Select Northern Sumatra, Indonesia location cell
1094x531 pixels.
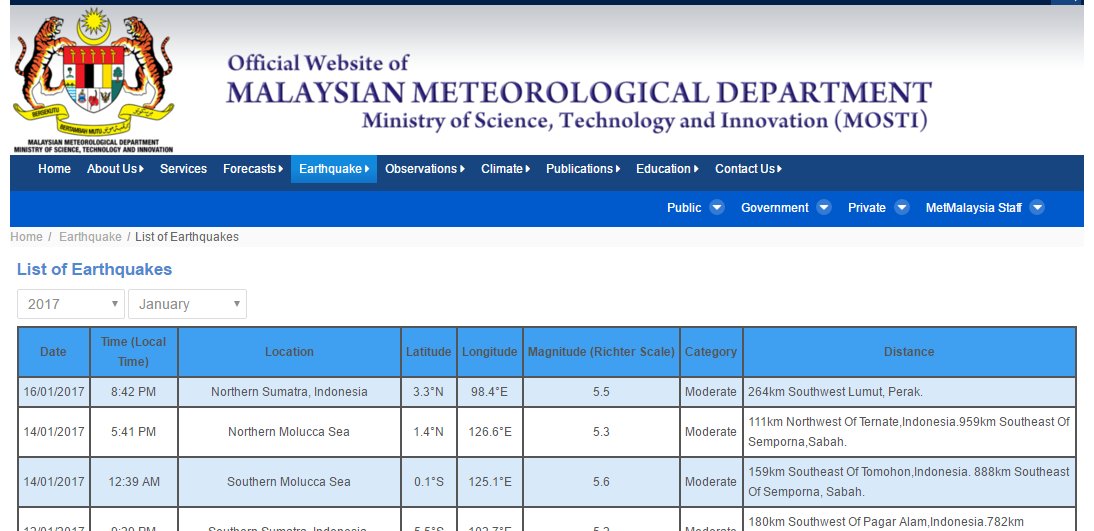(290, 392)
